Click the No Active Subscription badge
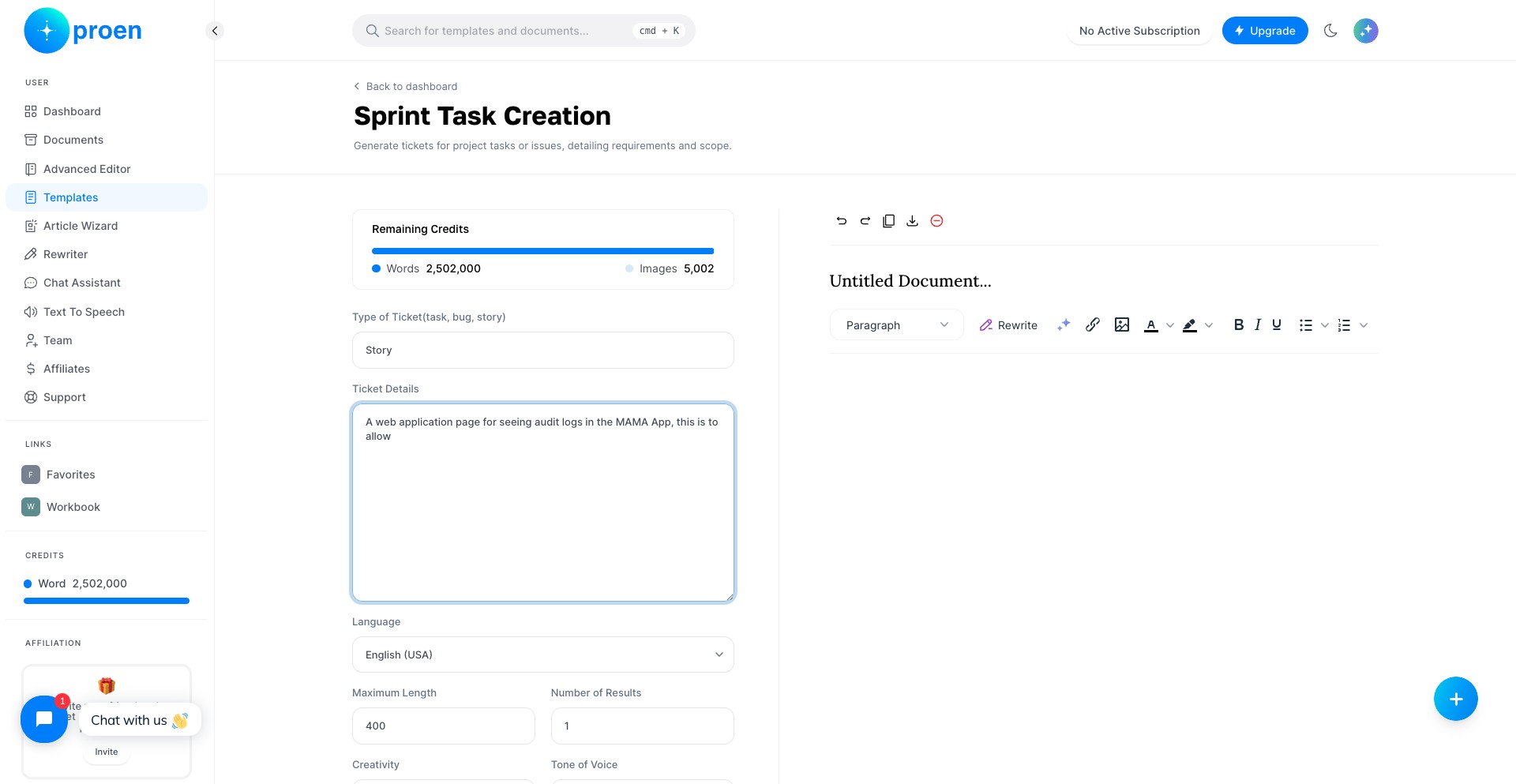1516x784 pixels. pos(1139,31)
